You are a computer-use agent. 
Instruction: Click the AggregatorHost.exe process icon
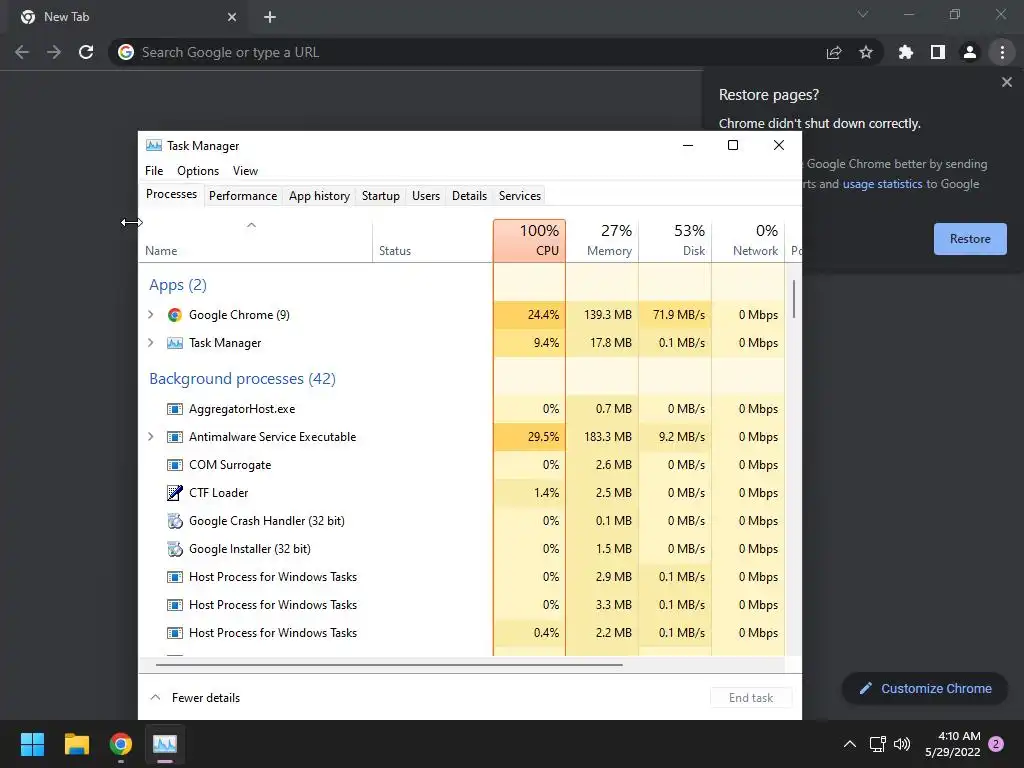pyautogui.click(x=174, y=409)
